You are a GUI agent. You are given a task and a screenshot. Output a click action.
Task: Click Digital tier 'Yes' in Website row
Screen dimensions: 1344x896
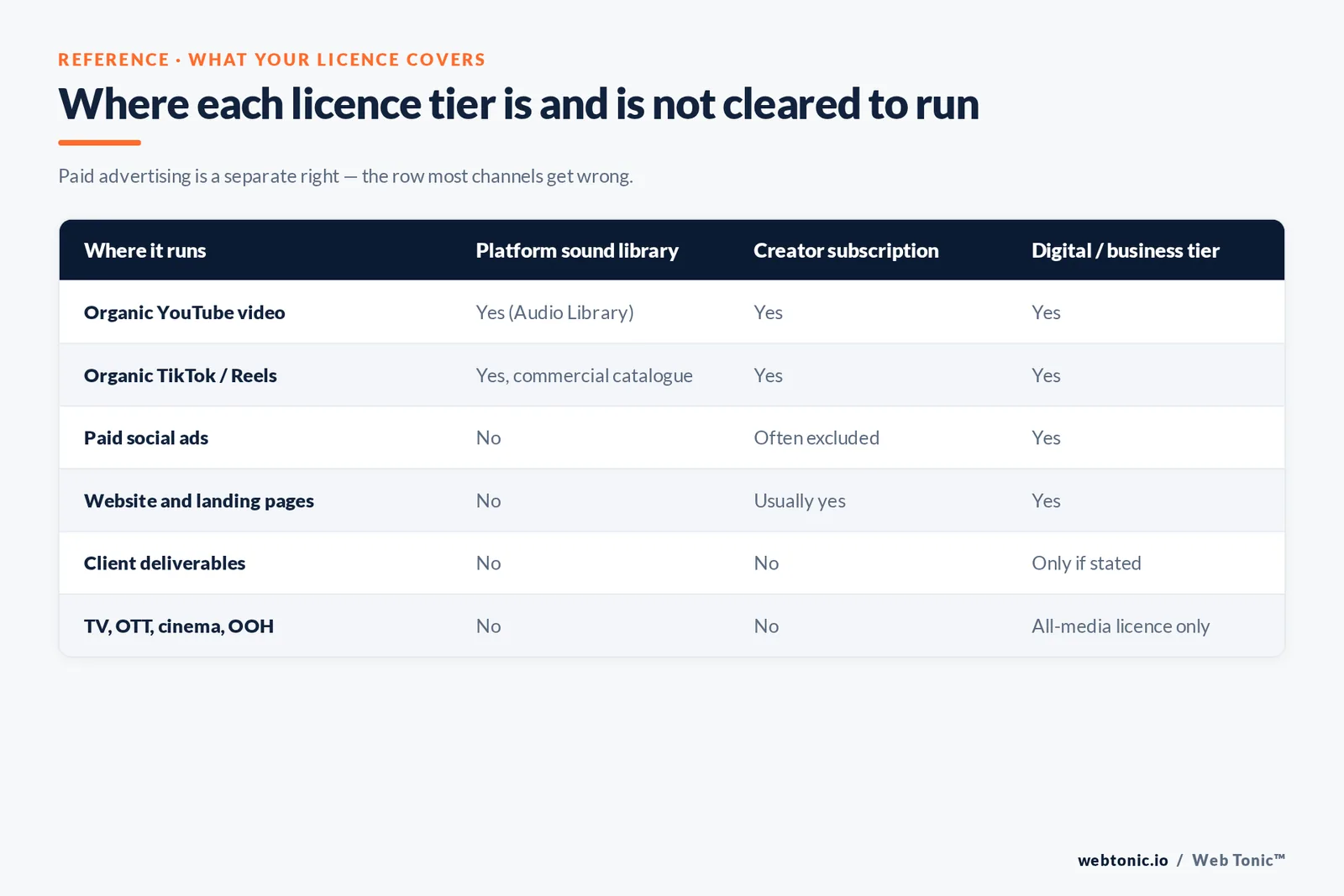coord(1046,500)
